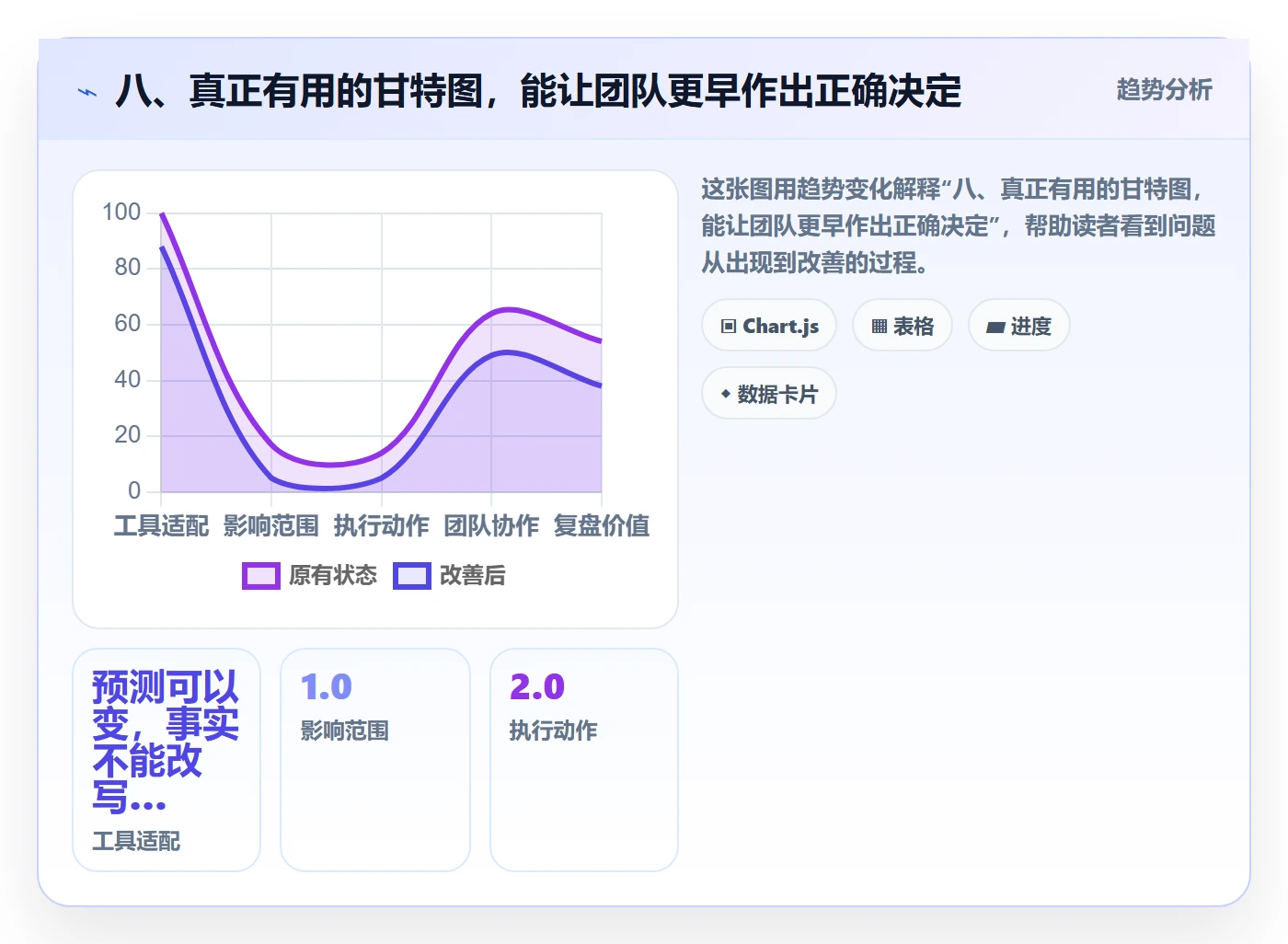Click the 改善后 legend label
This screenshot has height=944, width=1288.
tap(473, 576)
